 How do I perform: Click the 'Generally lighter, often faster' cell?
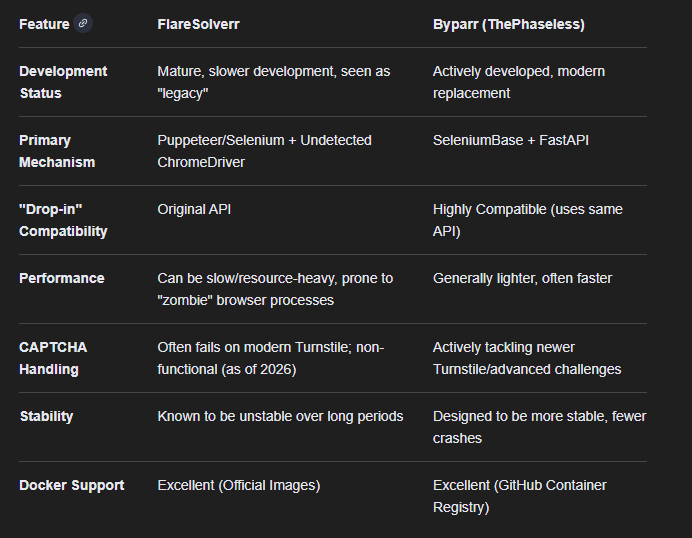tap(522, 278)
